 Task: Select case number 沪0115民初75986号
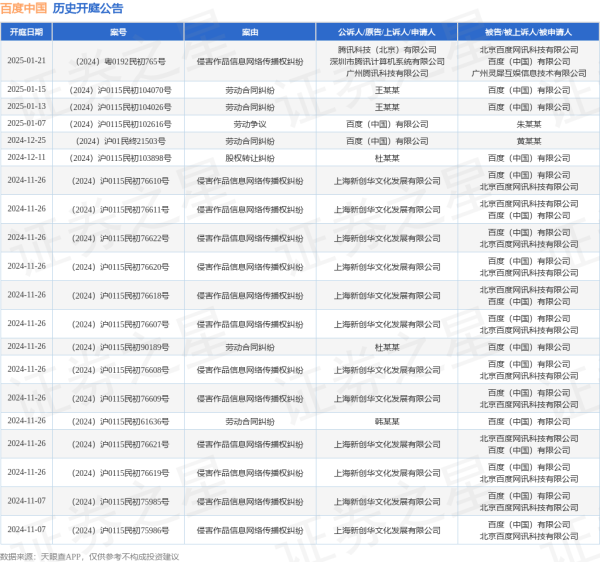click(x=121, y=531)
